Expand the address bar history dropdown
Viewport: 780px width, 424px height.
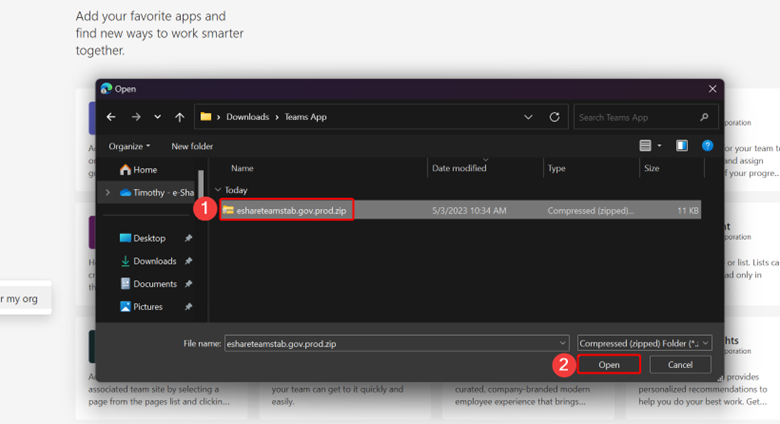tap(528, 117)
